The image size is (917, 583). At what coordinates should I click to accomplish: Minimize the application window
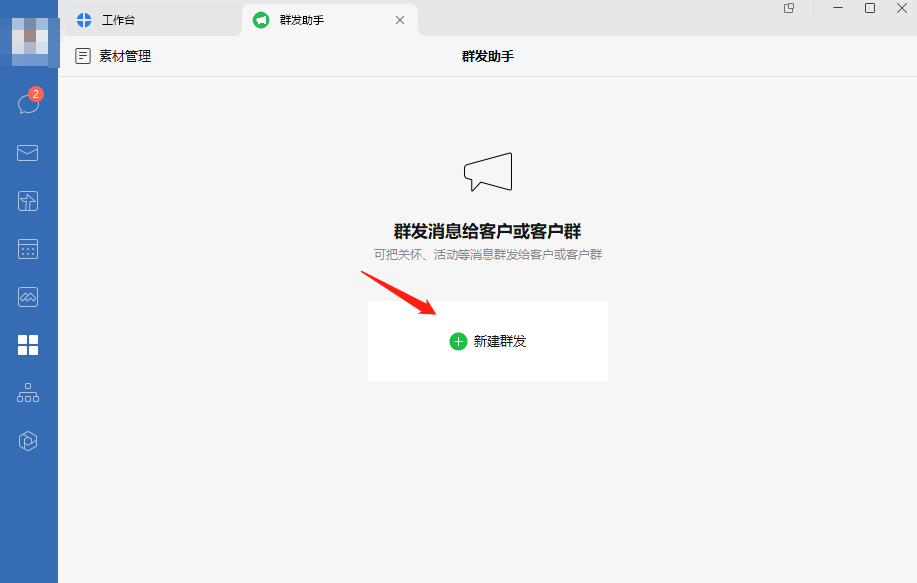click(x=837, y=9)
